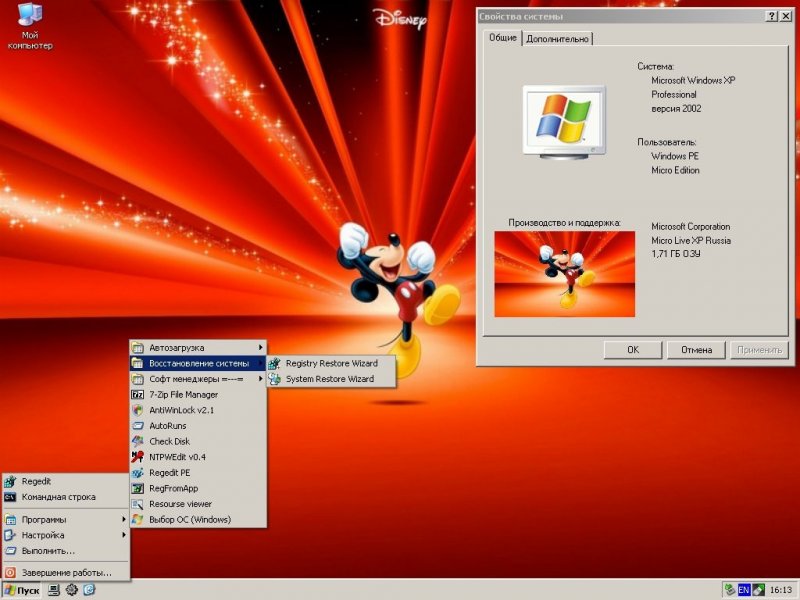The width and height of the screenshot is (800, 600).
Task: Click the 16:13 taskbar clock
Action: 781,590
